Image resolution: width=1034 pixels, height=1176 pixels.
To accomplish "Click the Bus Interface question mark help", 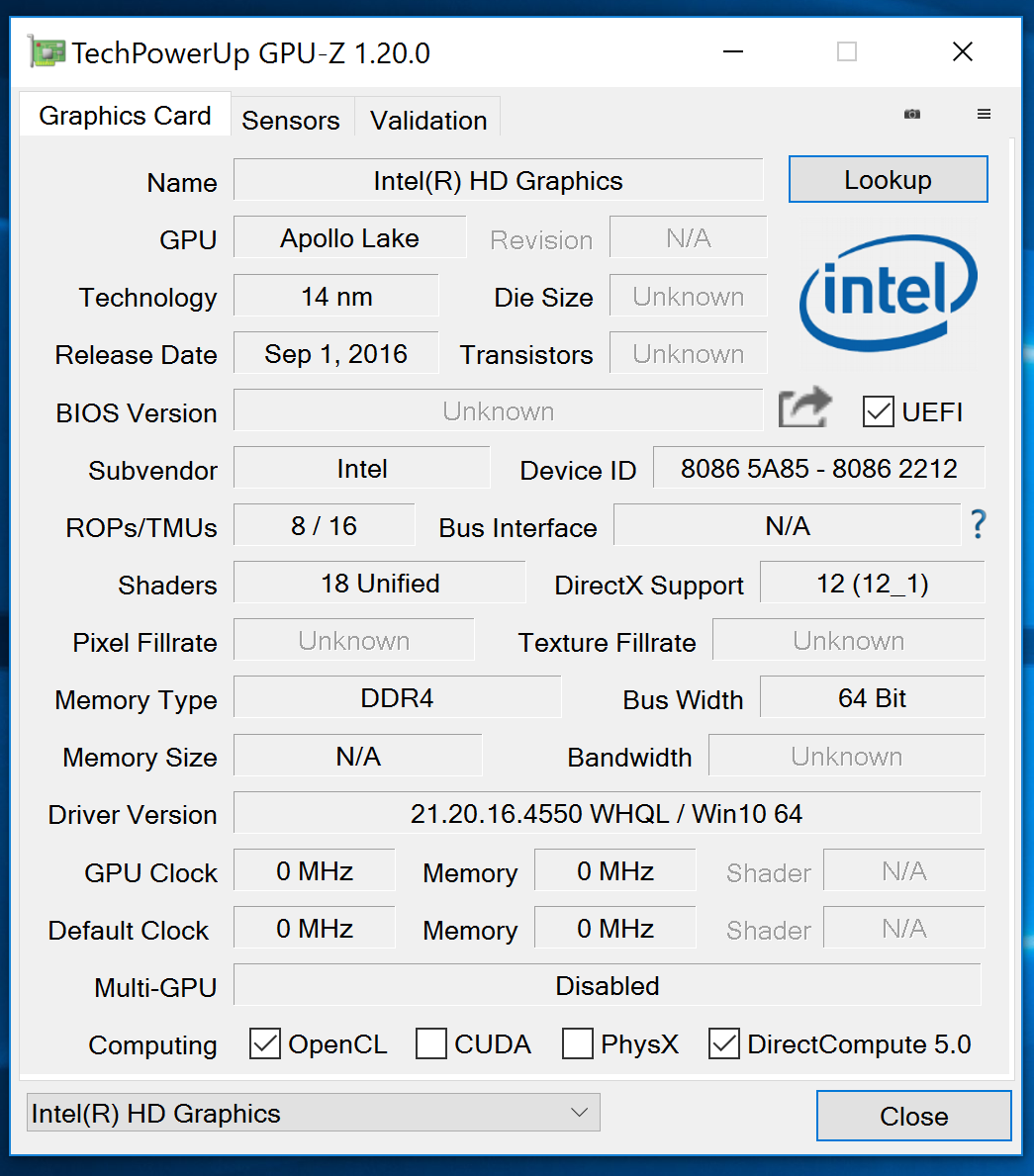I will 978,524.
